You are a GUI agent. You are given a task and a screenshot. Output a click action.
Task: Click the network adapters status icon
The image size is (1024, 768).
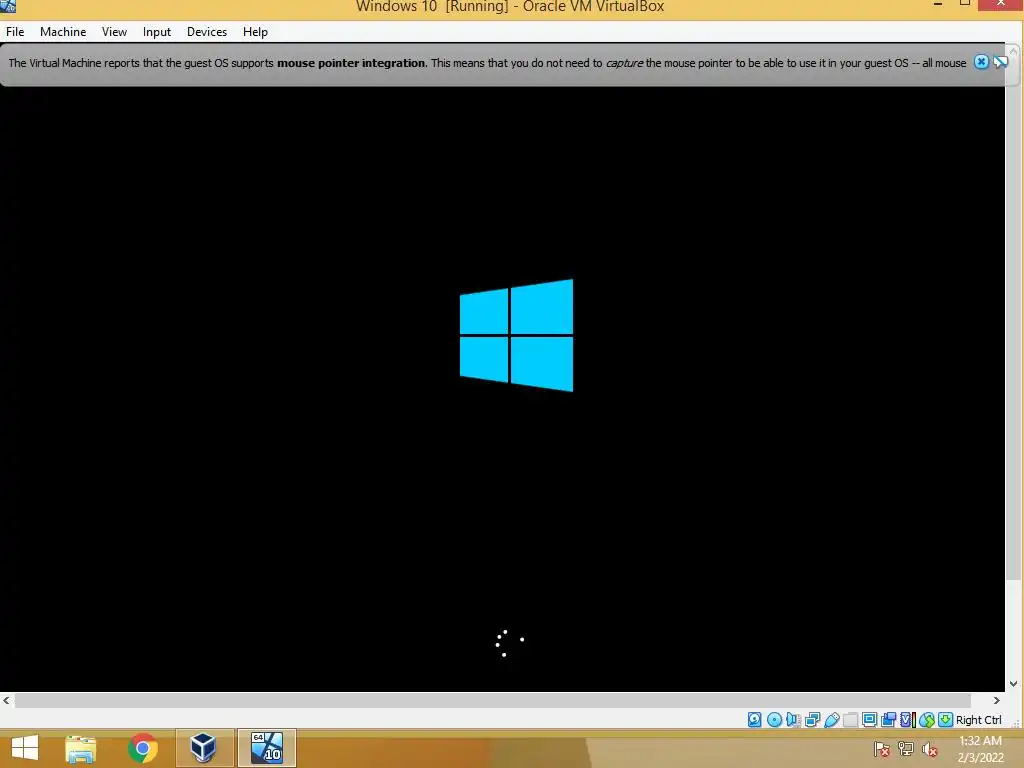pyautogui.click(x=812, y=720)
